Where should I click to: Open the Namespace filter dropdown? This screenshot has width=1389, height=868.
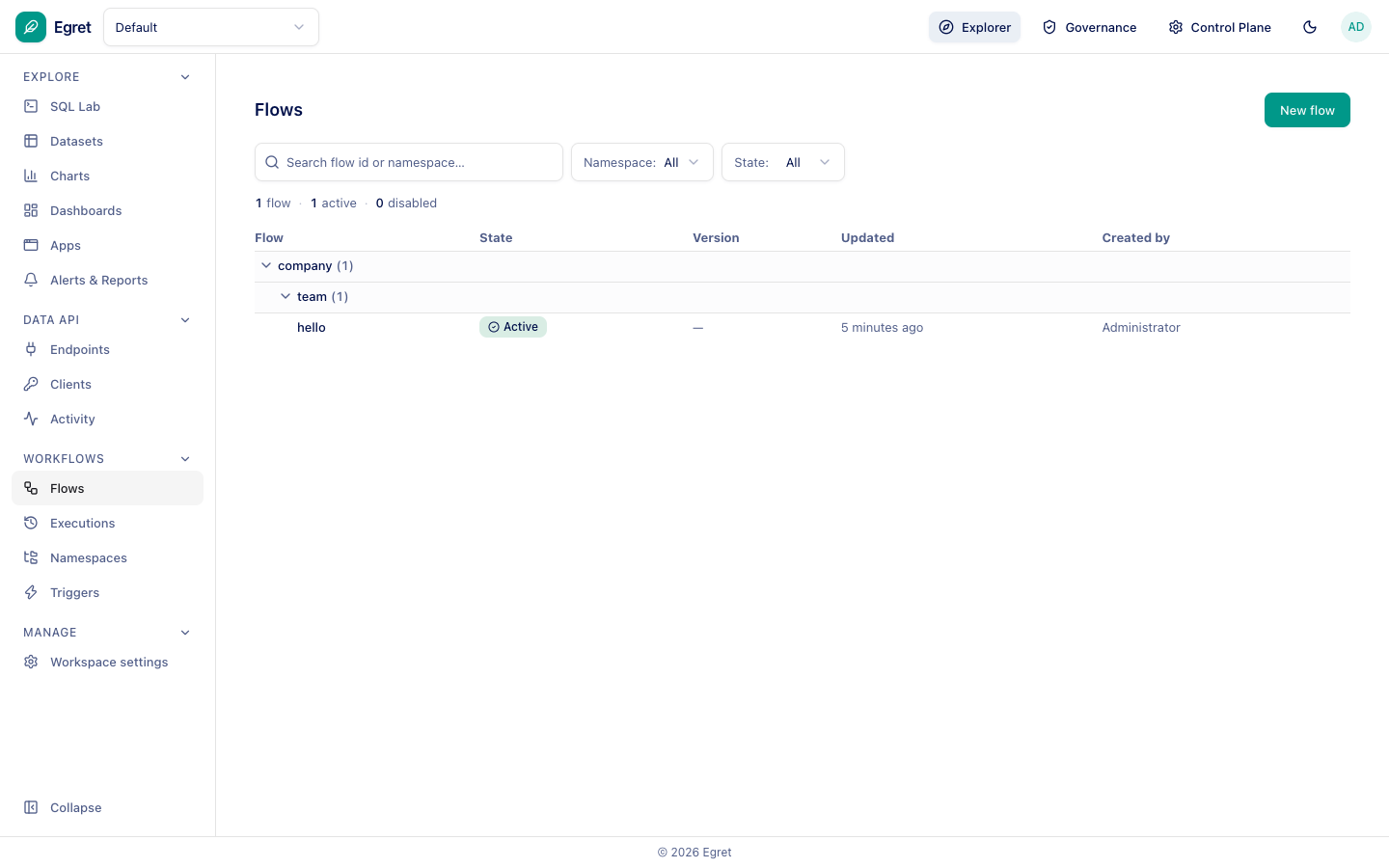tap(642, 162)
